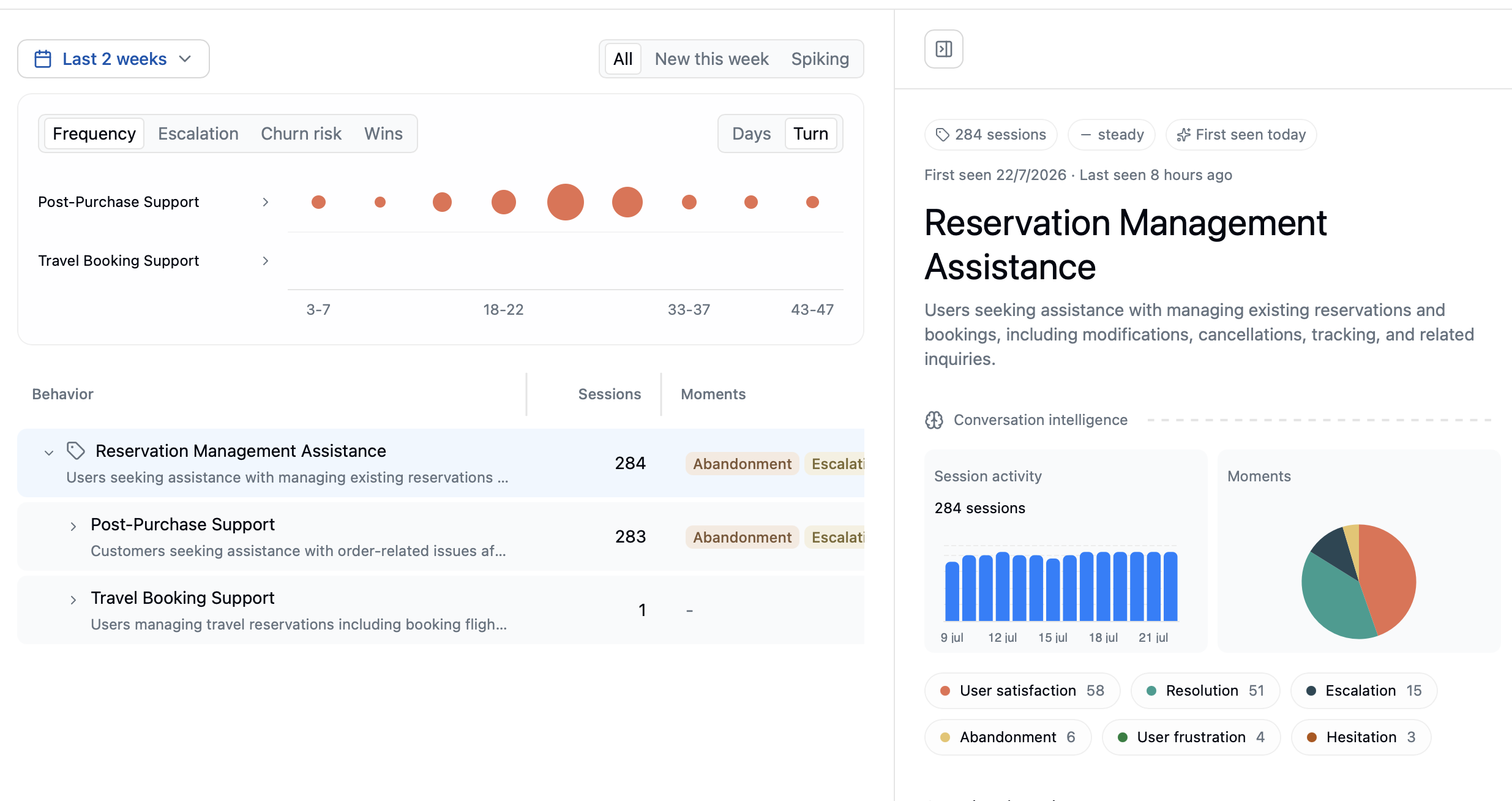Click the 284 sessions chip
This screenshot has height=801, width=1512.
click(991, 135)
